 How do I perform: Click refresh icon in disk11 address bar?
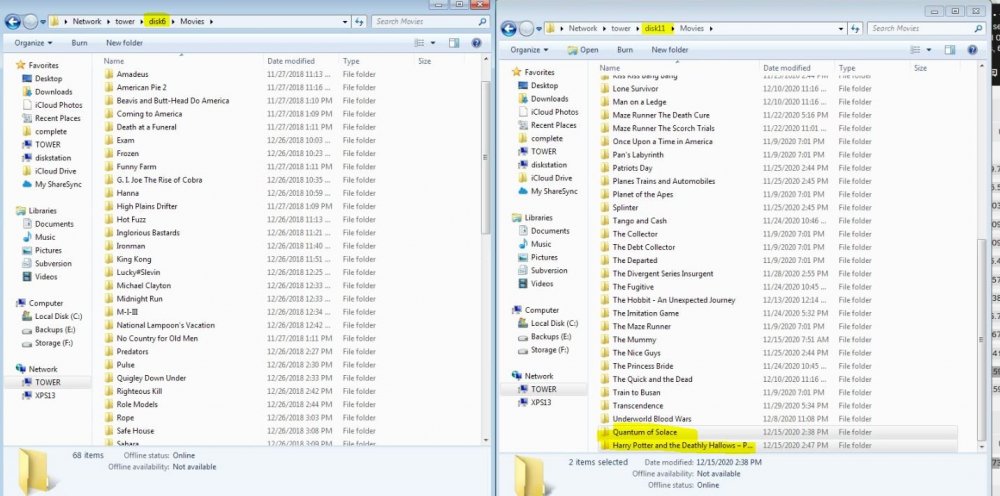(x=855, y=29)
